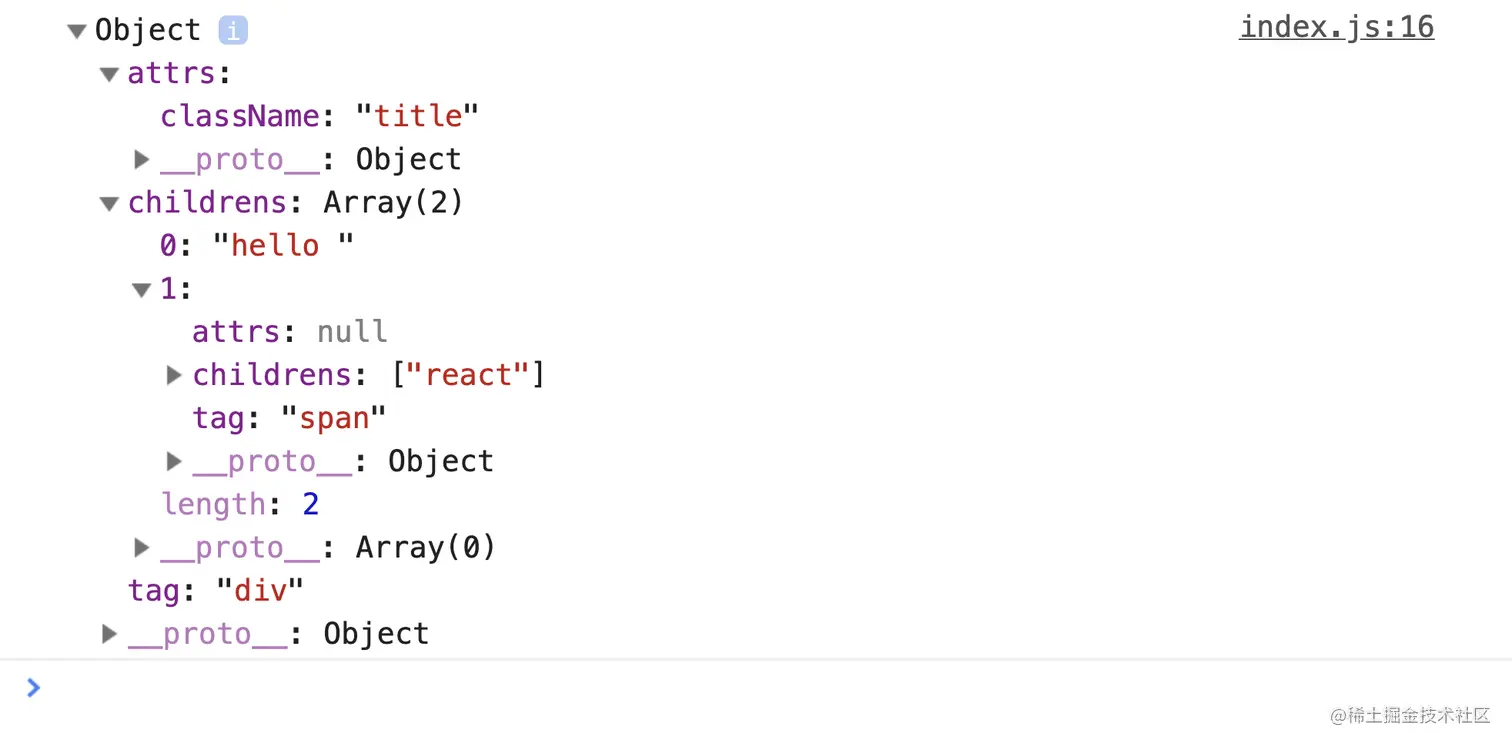Expand __proto__: Object under span item
The image size is (1512, 747).
click(174, 461)
